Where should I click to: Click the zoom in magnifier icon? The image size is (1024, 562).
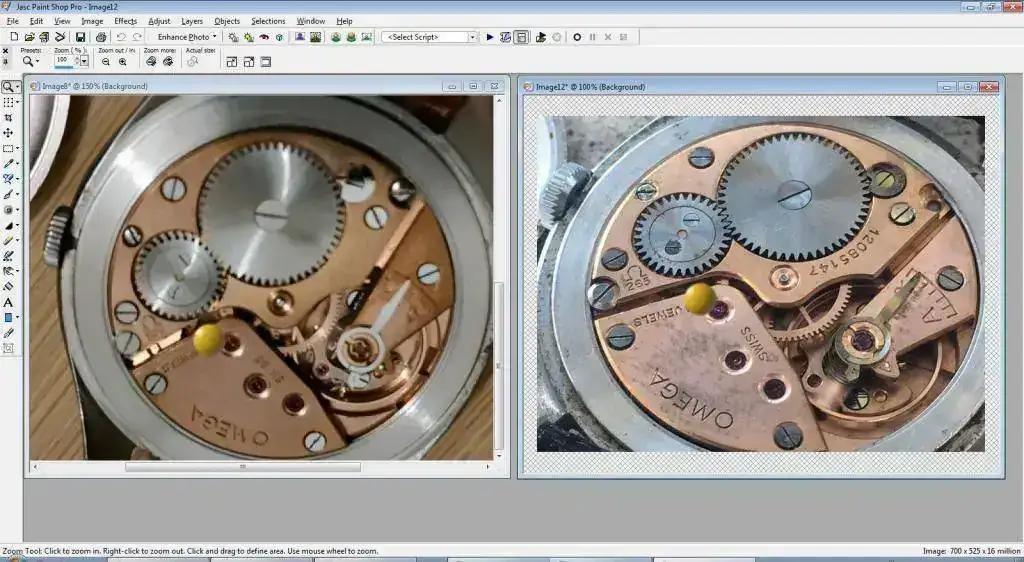tap(123, 61)
